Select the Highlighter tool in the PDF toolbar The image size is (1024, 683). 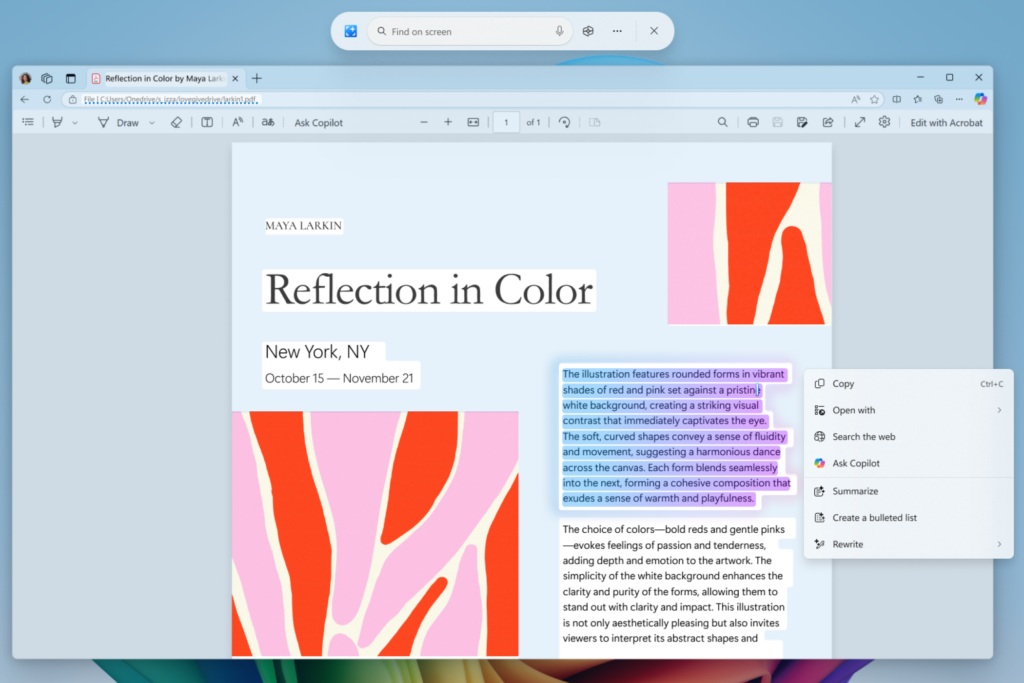(x=57, y=121)
